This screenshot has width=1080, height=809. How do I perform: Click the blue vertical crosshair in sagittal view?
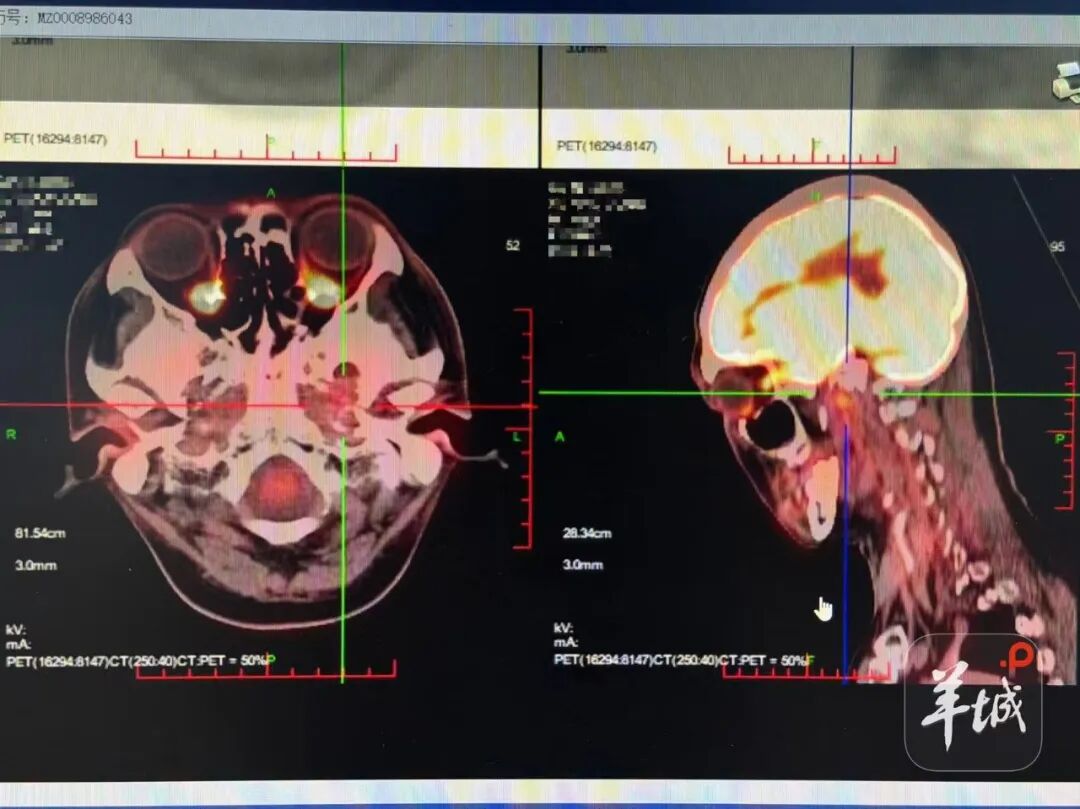click(x=847, y=600)
